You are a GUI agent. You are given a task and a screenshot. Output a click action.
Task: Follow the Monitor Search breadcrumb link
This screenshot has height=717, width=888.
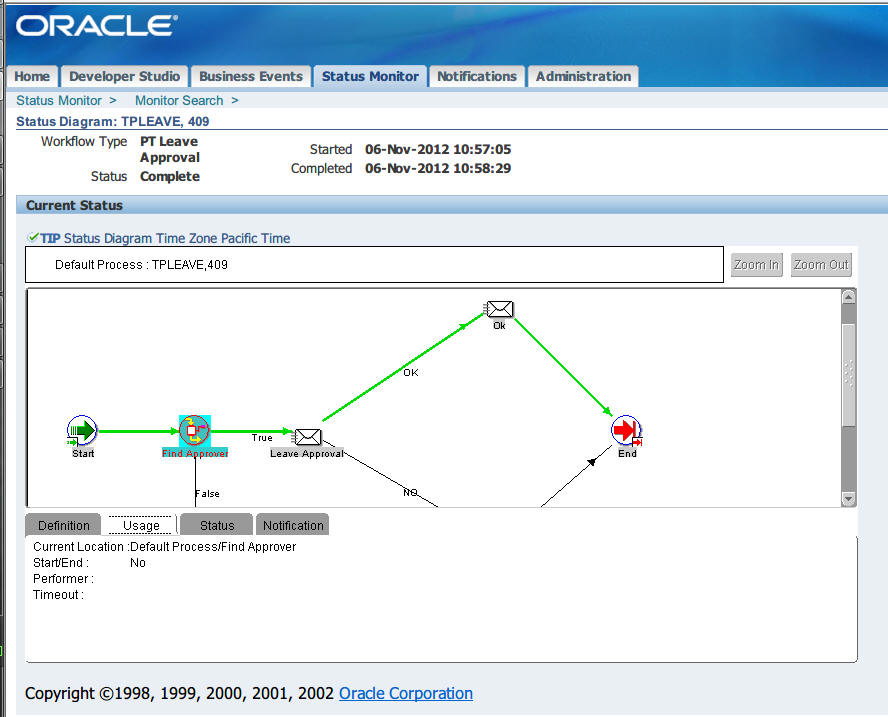click(179, 100)
